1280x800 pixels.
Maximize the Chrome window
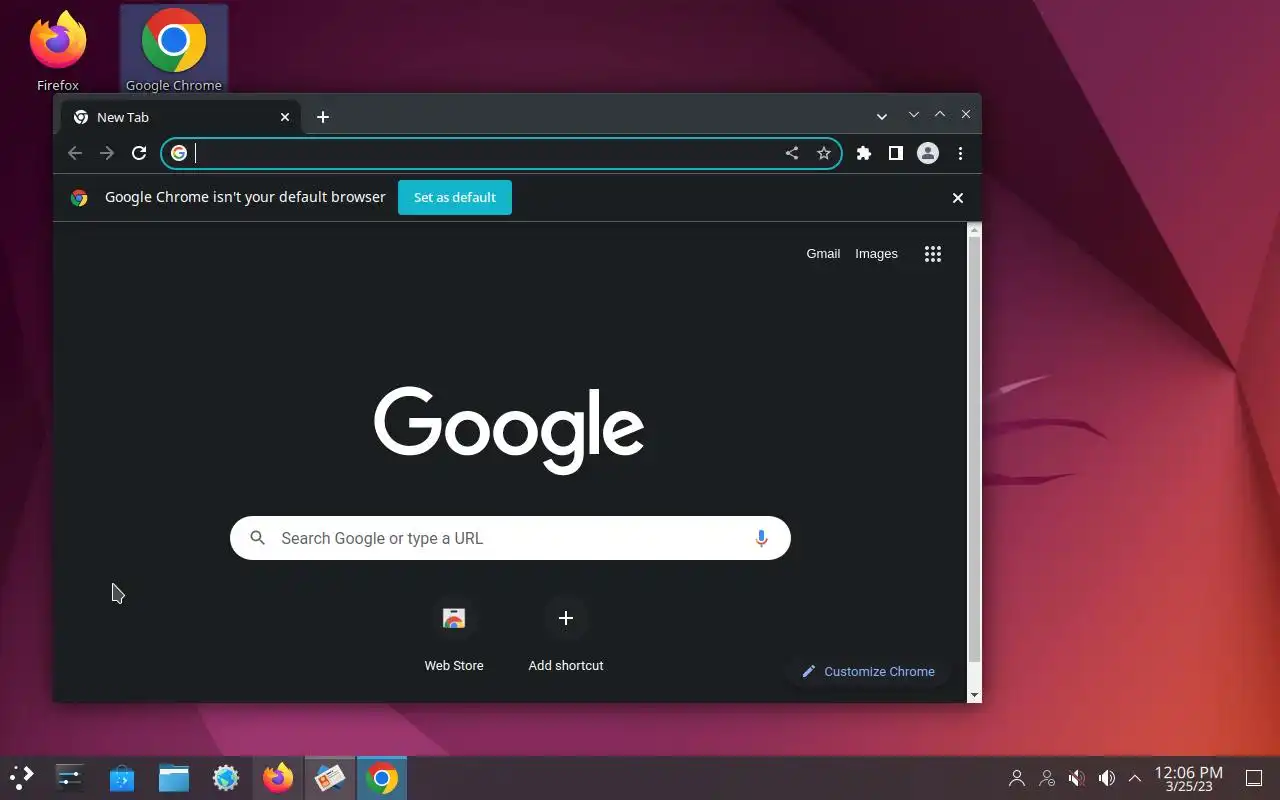click(940, 115)
